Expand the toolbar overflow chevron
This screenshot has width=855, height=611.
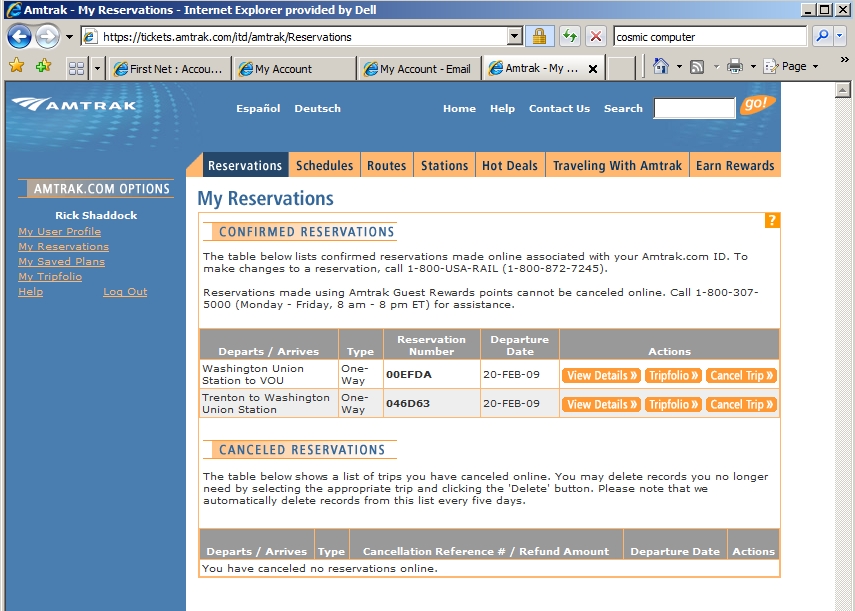coord(844,59)
